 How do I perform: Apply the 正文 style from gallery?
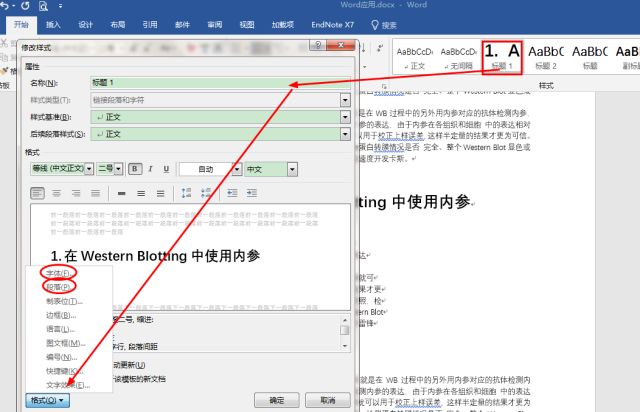click(415, 58)
